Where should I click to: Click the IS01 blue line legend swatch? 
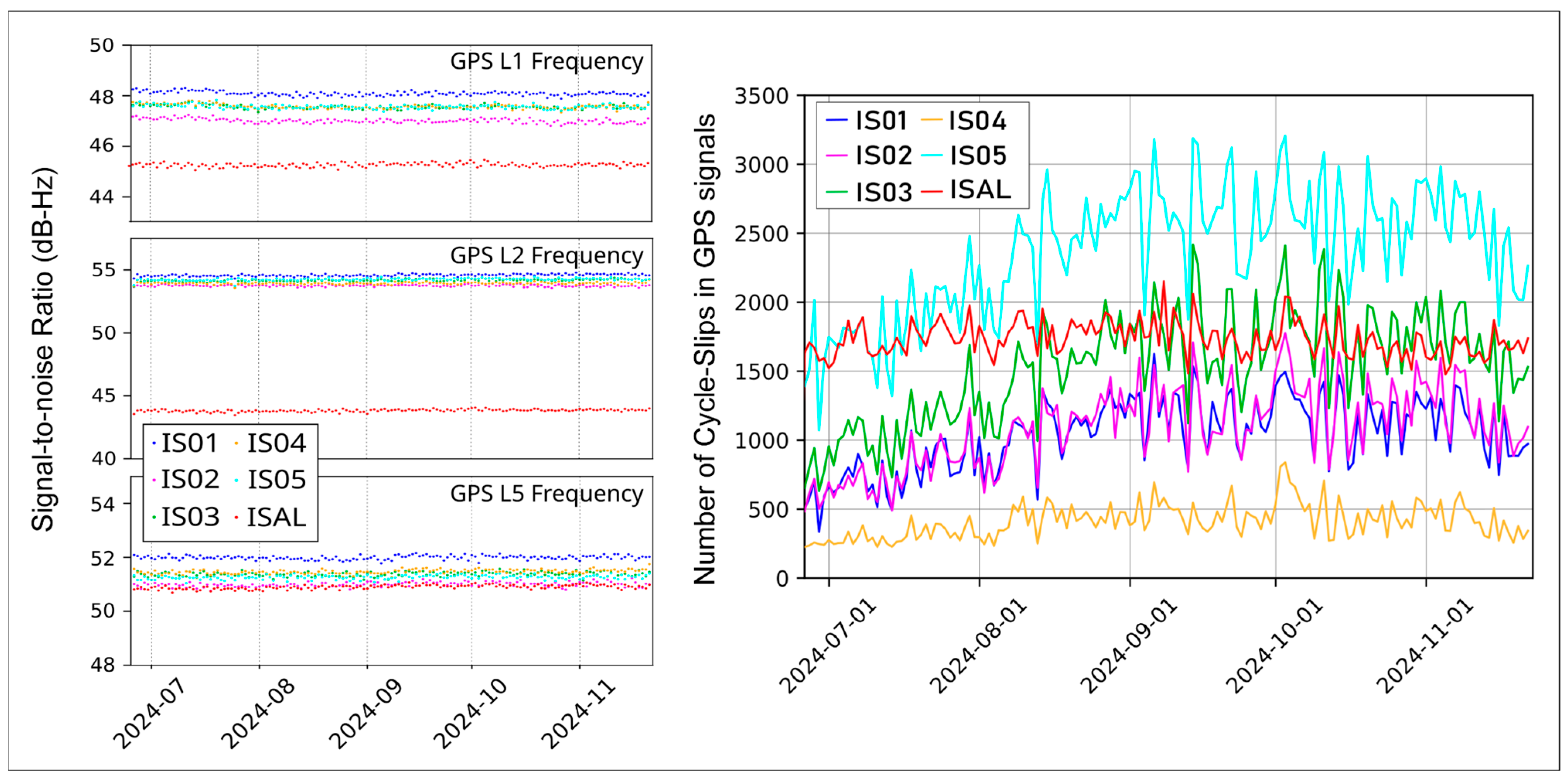pos(837,121)
